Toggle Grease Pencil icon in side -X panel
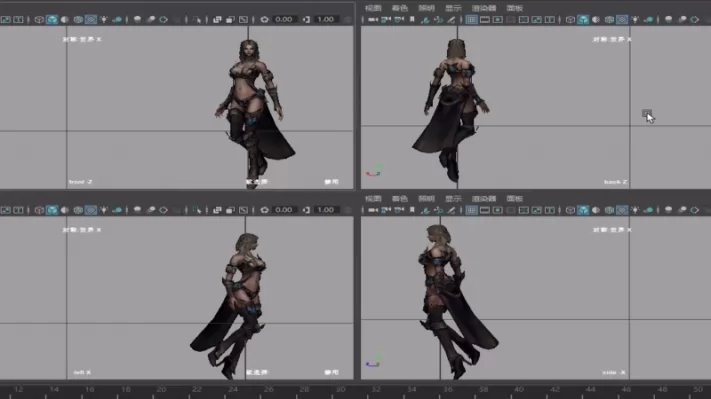This screenshot has width=711, height=399. click(451, 210)
